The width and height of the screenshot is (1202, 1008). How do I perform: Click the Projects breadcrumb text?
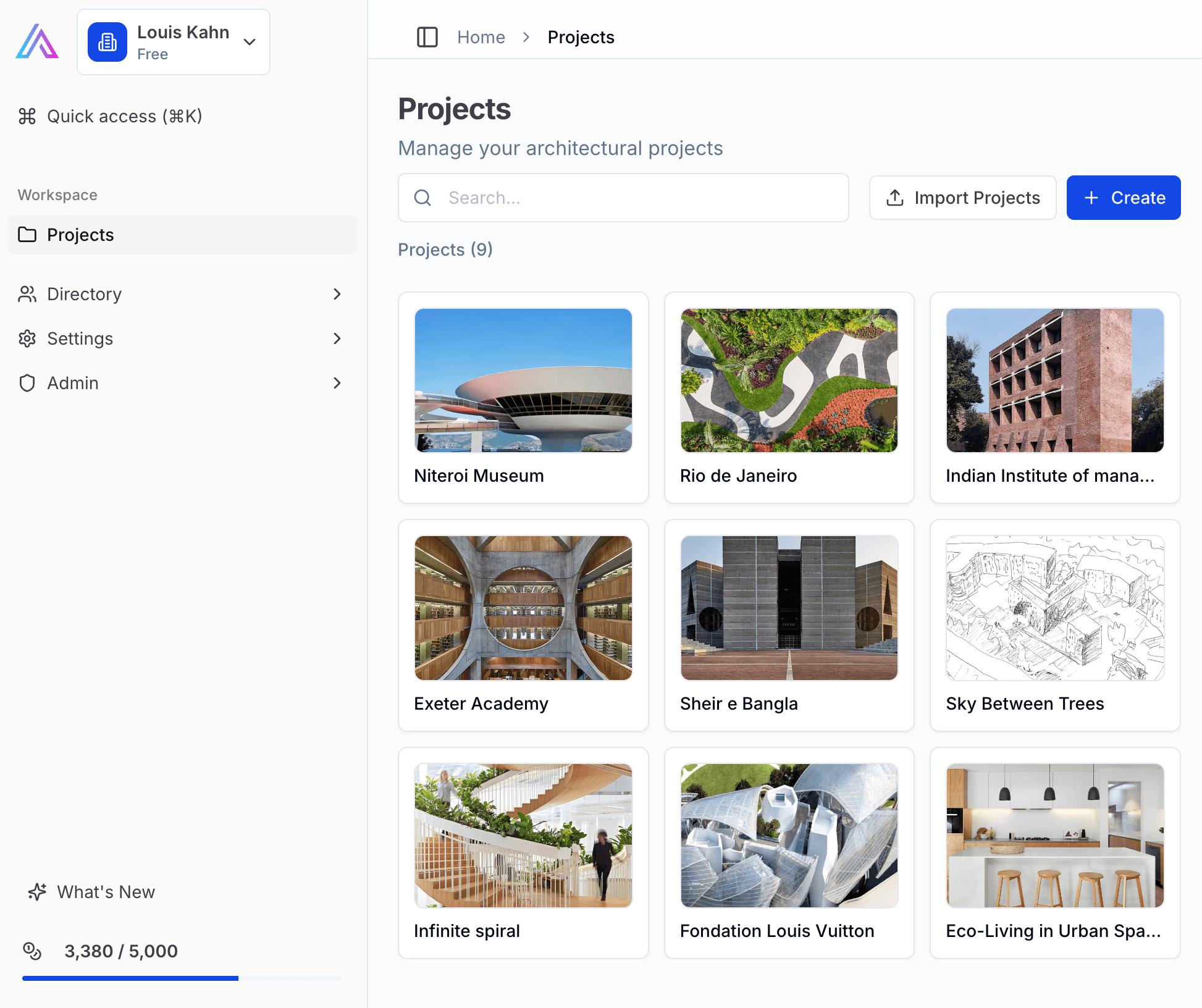tap(581, 37)
